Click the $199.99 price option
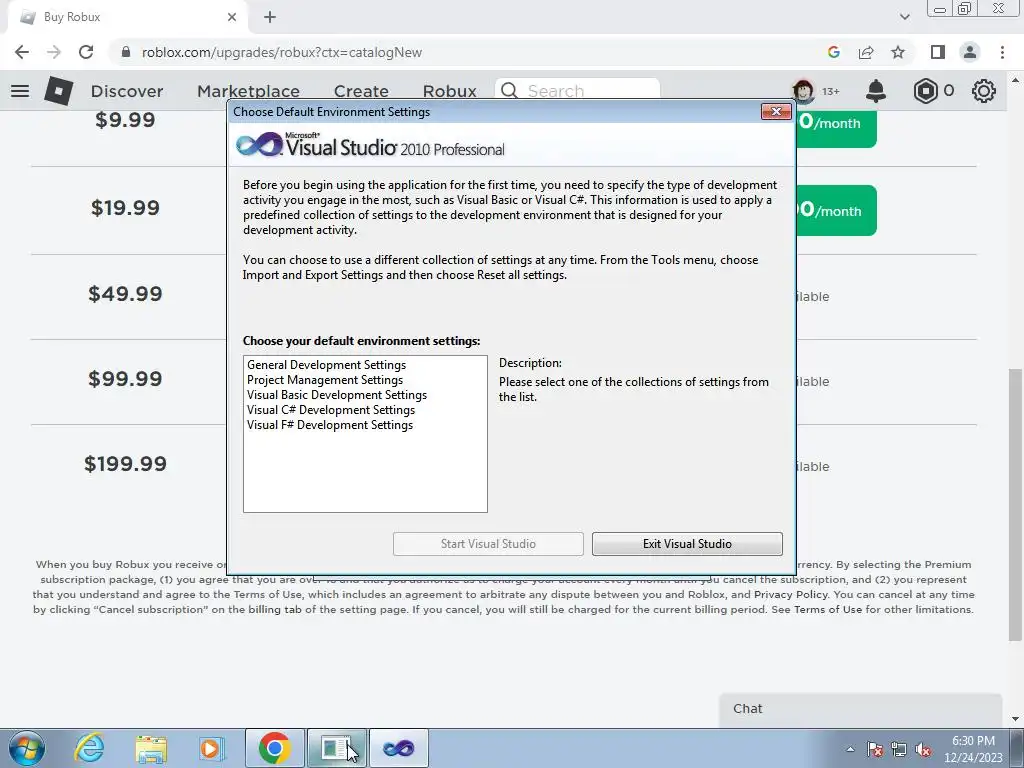This screenshot has height=768, width=1024. click(x=125, y=464)
